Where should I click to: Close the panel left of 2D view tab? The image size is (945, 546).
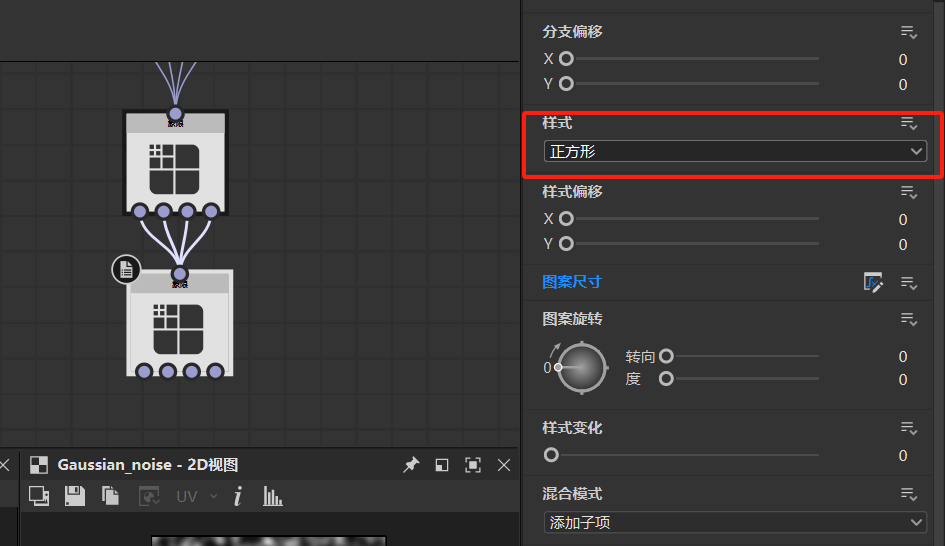point(5,465)
